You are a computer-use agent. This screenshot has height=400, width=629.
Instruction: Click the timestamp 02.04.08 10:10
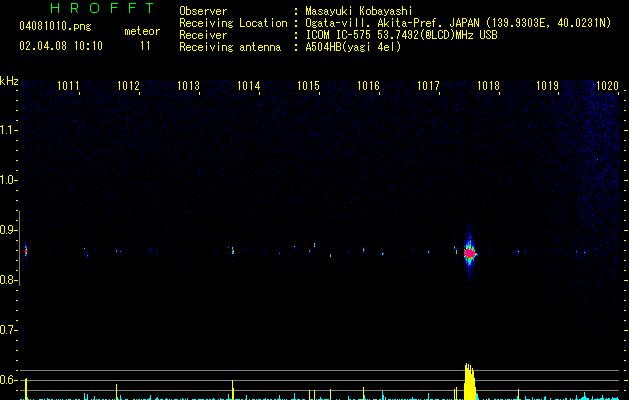61,46
